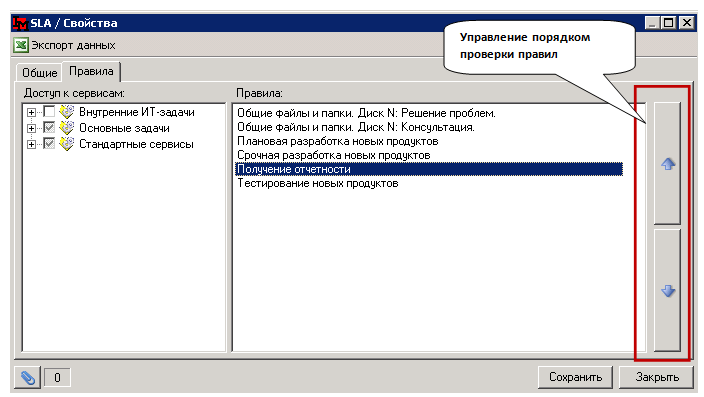
Task: Click the Excel export data icon
Action: (x=21, y=45)
